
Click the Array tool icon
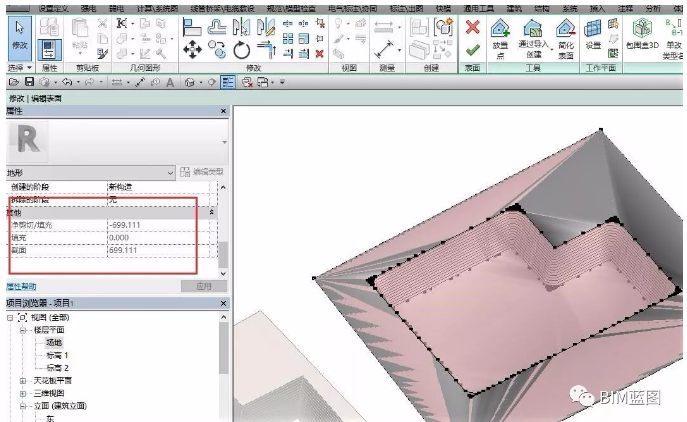pos(288,39)
